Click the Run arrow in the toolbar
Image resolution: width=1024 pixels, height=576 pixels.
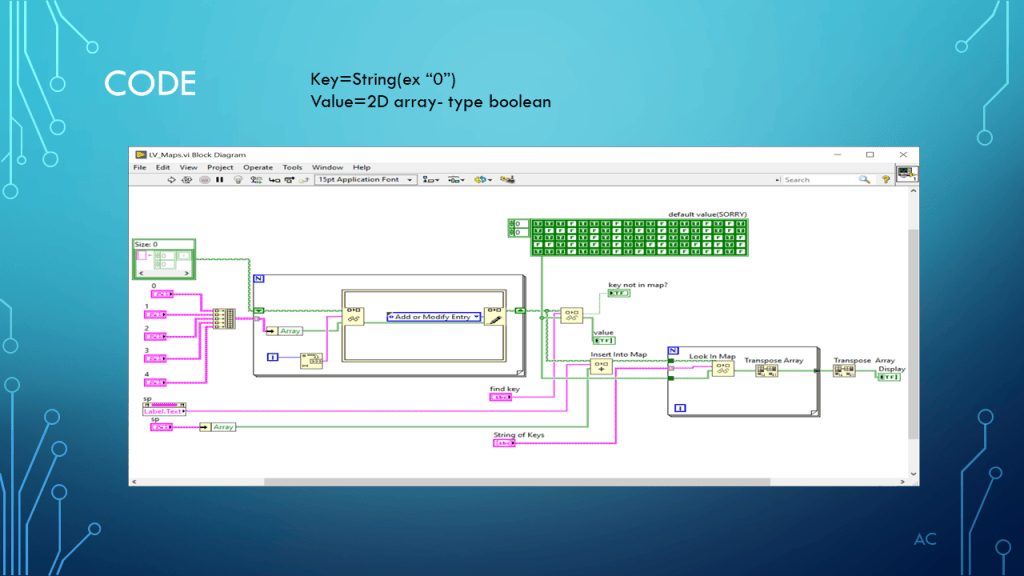click(171, 180)
